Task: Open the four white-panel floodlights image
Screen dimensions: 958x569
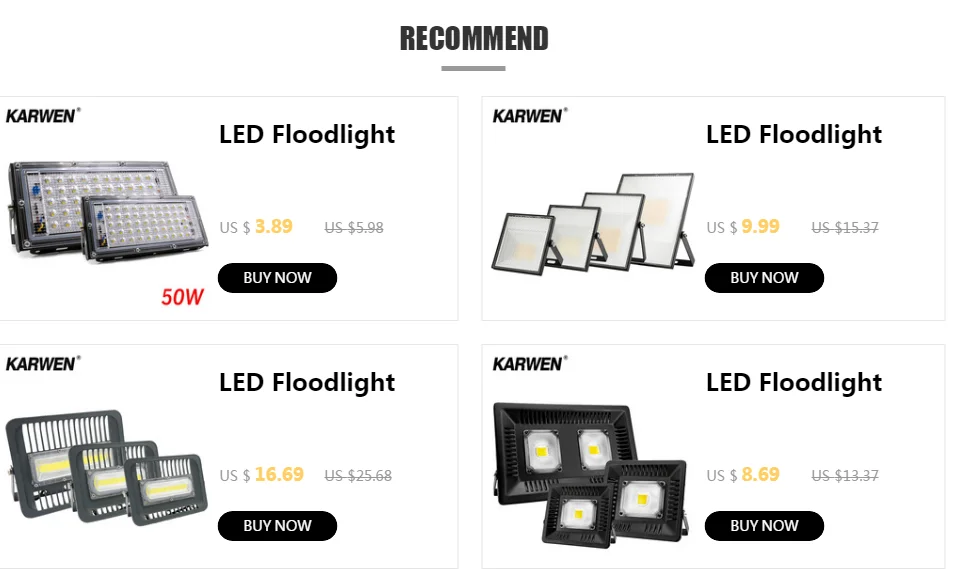Action: (591, 225)
